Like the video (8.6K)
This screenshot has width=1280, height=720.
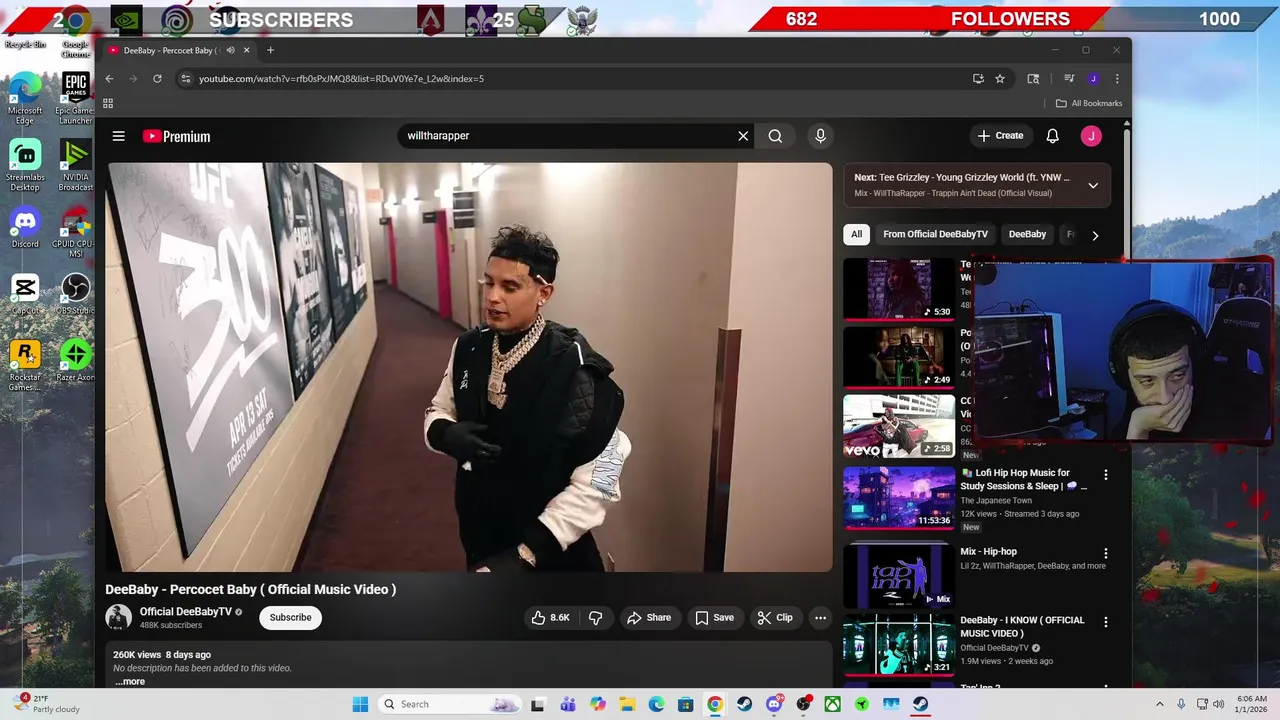(x=550, y=618)
